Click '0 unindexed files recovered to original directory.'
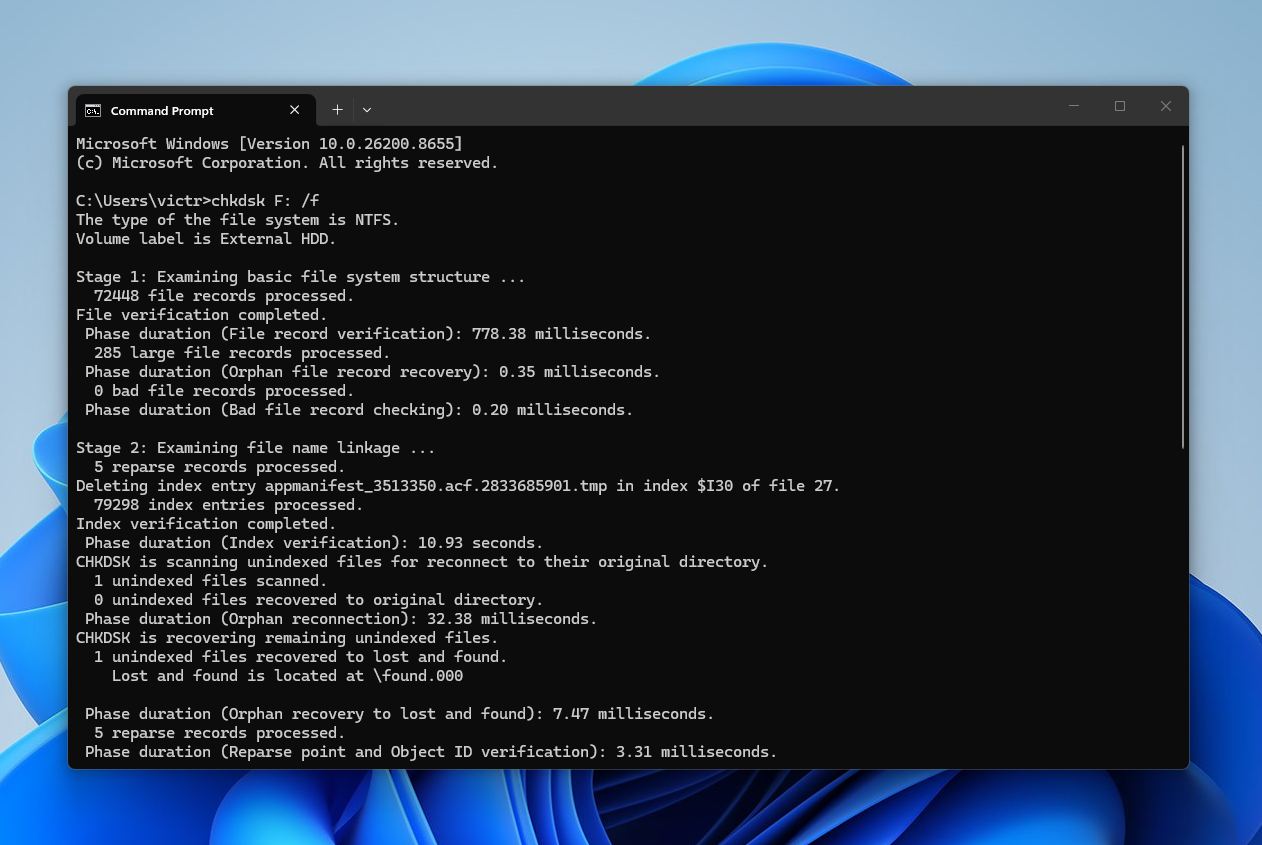The height and width of the screenshot is (845, 1262). (x=318, y=600)
